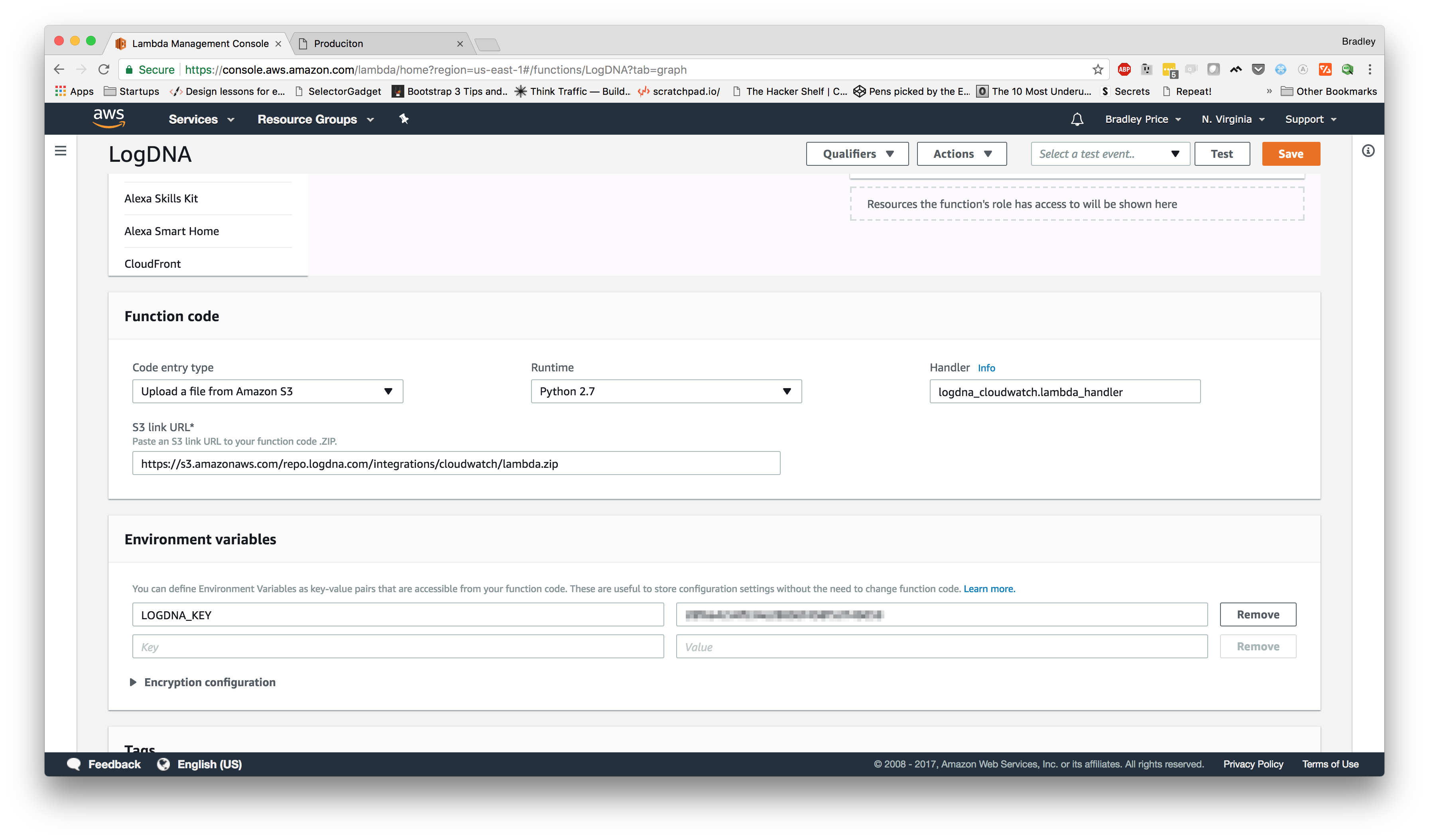This screenshot has height=840, width=1429.
Task: Open the Learn more link
Action: click(x=989, y=589)
